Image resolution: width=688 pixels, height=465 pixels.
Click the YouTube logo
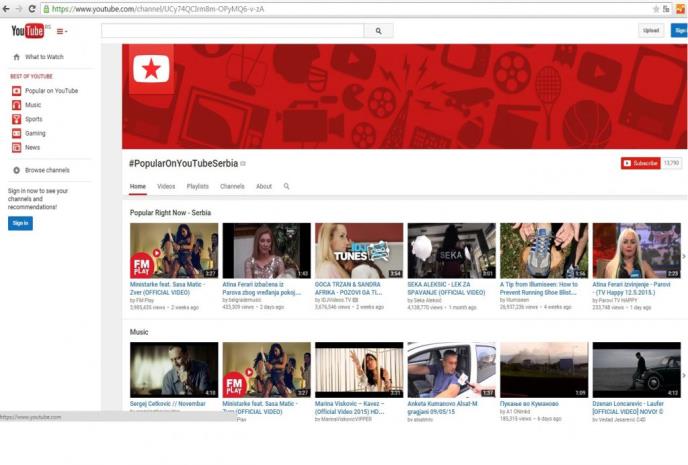pyautogui.click(x=27, y=31)
